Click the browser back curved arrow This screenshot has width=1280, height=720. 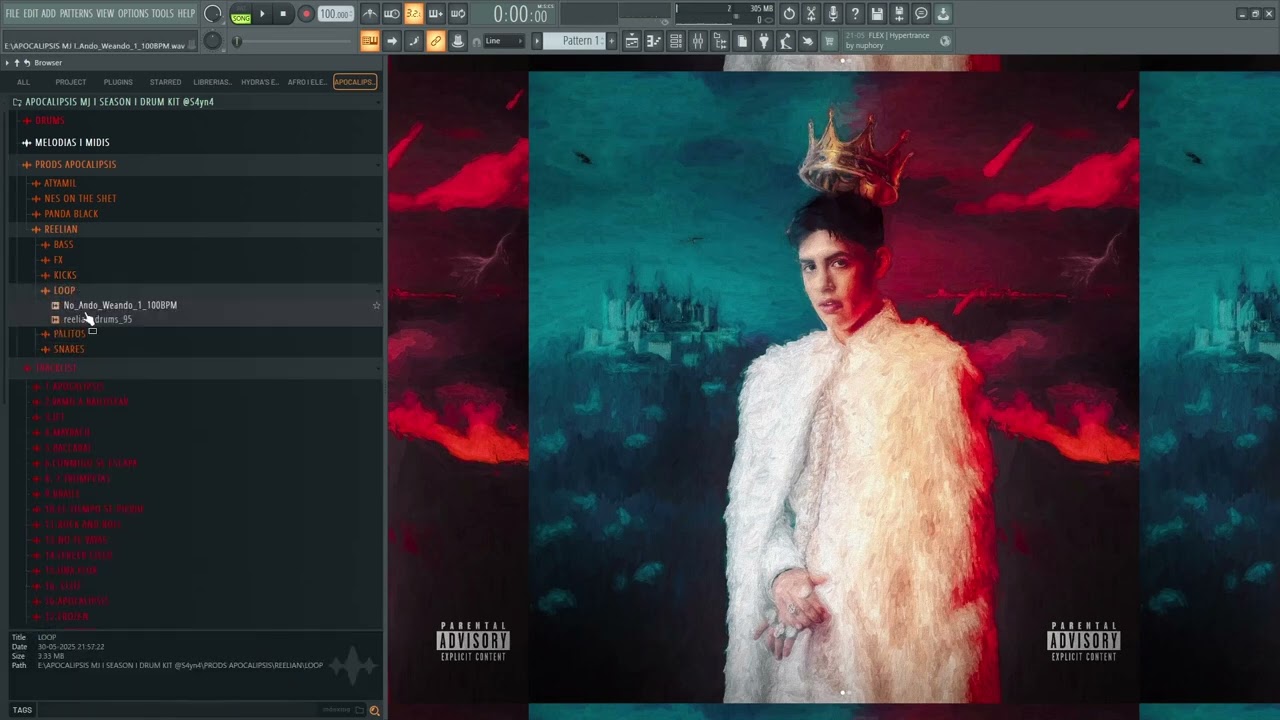click(x=27, y=63)
